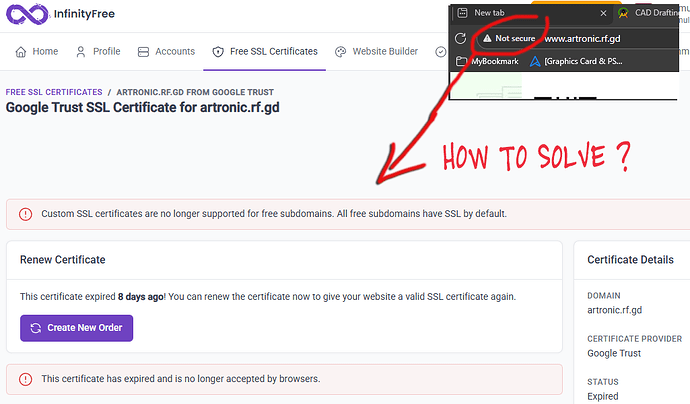This screenshot has height=404, width=690.
Task: Open the Accounts nav tab
Action: (166, 51)
